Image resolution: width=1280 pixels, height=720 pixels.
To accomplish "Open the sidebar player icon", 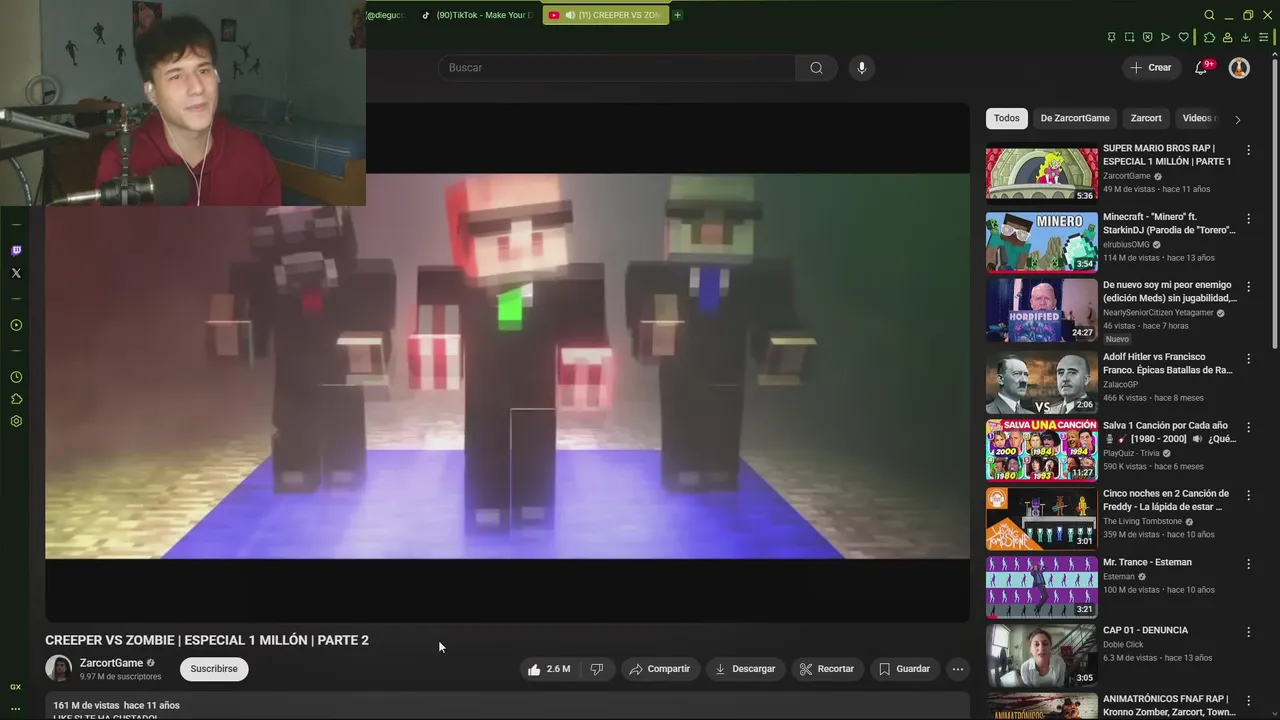I will pos(16,325).
